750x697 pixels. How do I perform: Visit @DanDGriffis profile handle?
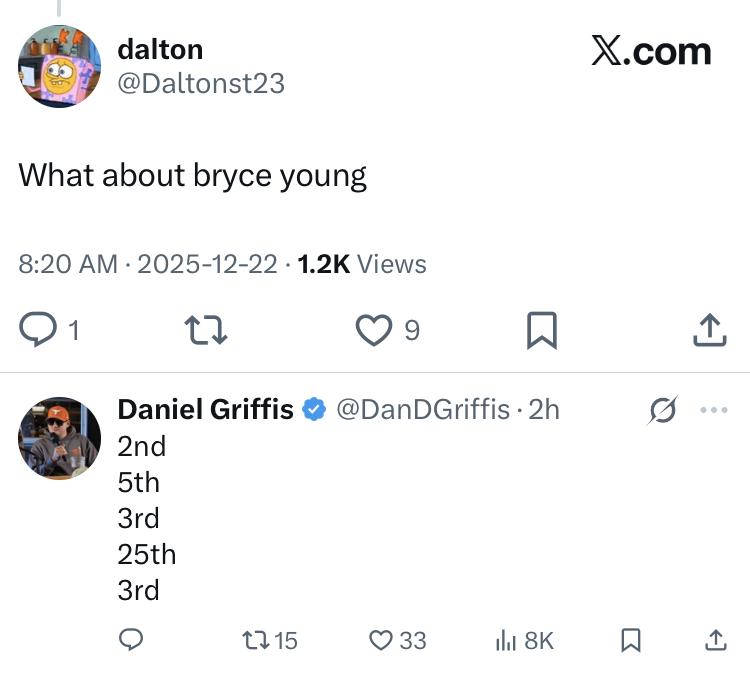(x=422, y=409)
